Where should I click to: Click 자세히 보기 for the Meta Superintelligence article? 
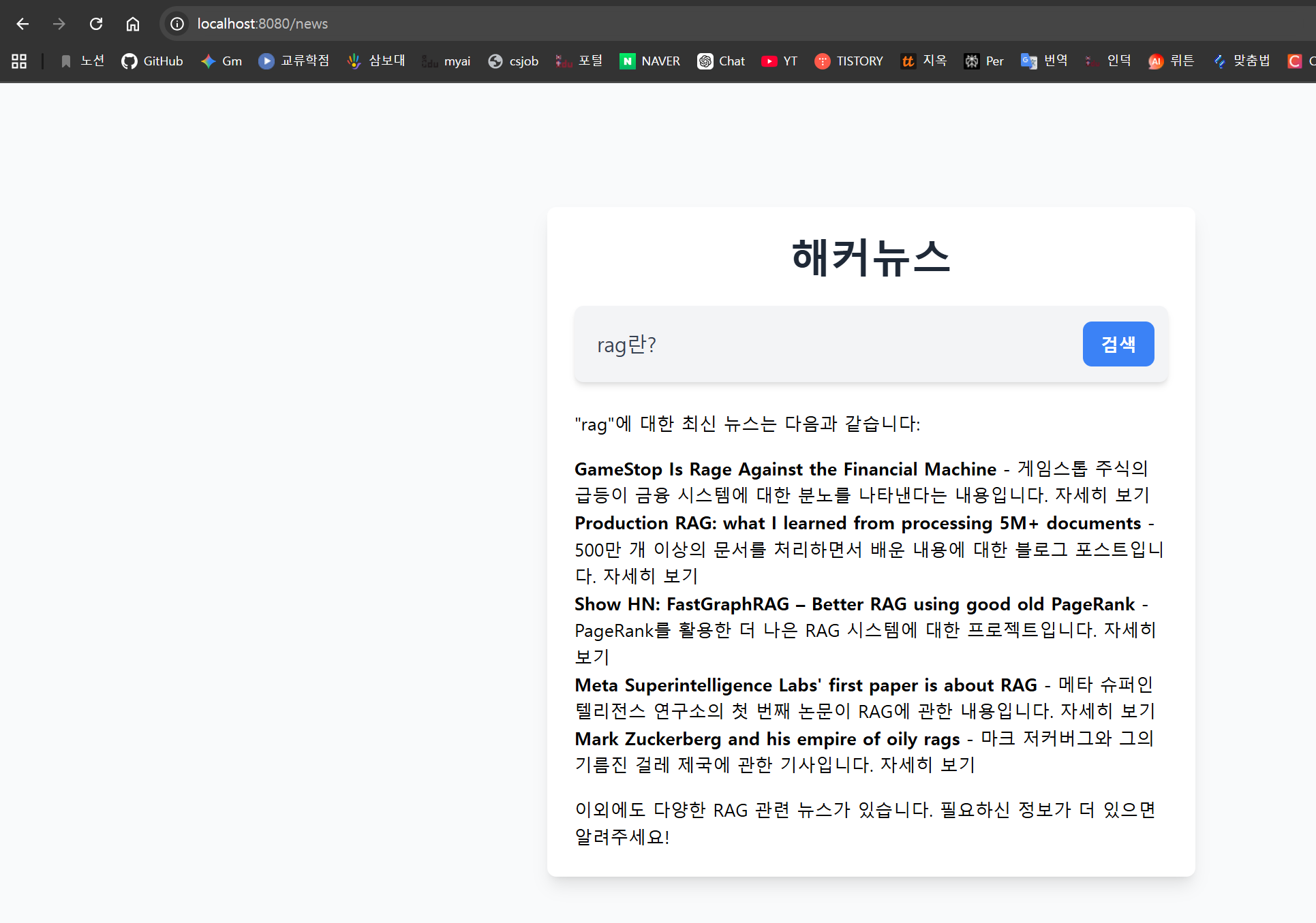1108,711
